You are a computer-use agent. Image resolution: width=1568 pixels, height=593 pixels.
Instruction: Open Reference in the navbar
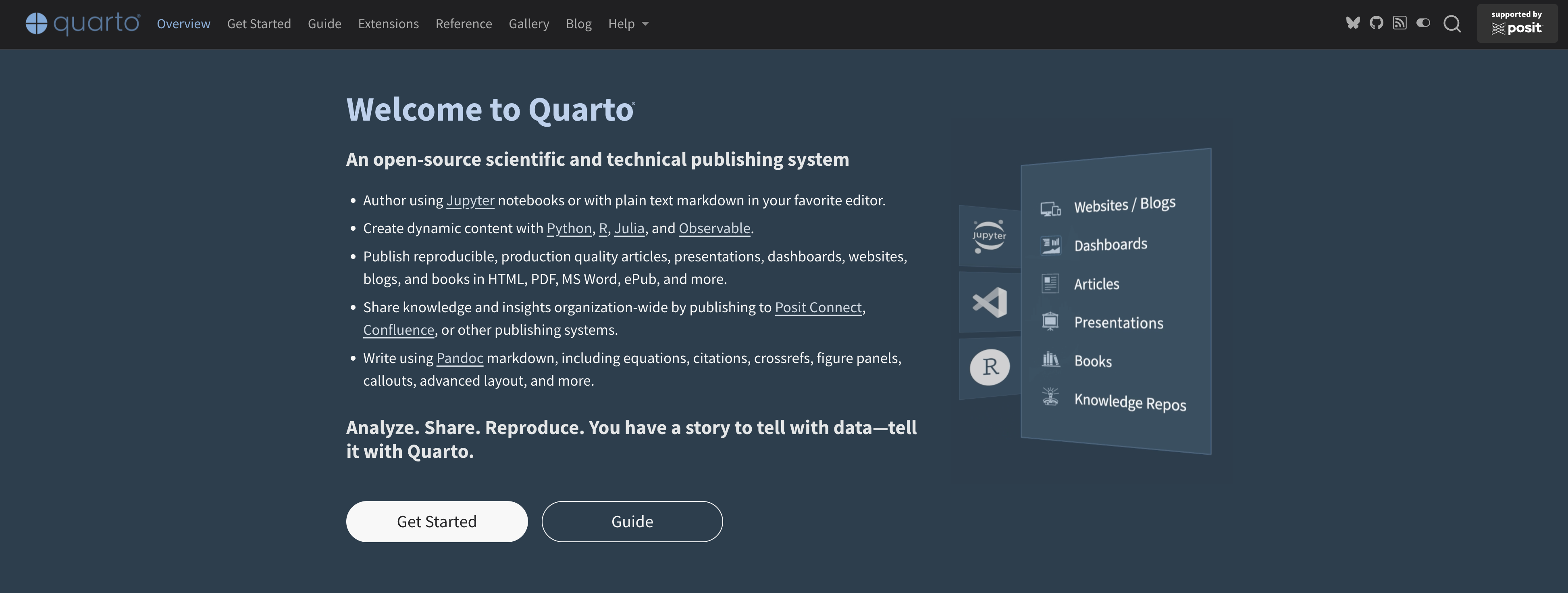click(464, 24)
